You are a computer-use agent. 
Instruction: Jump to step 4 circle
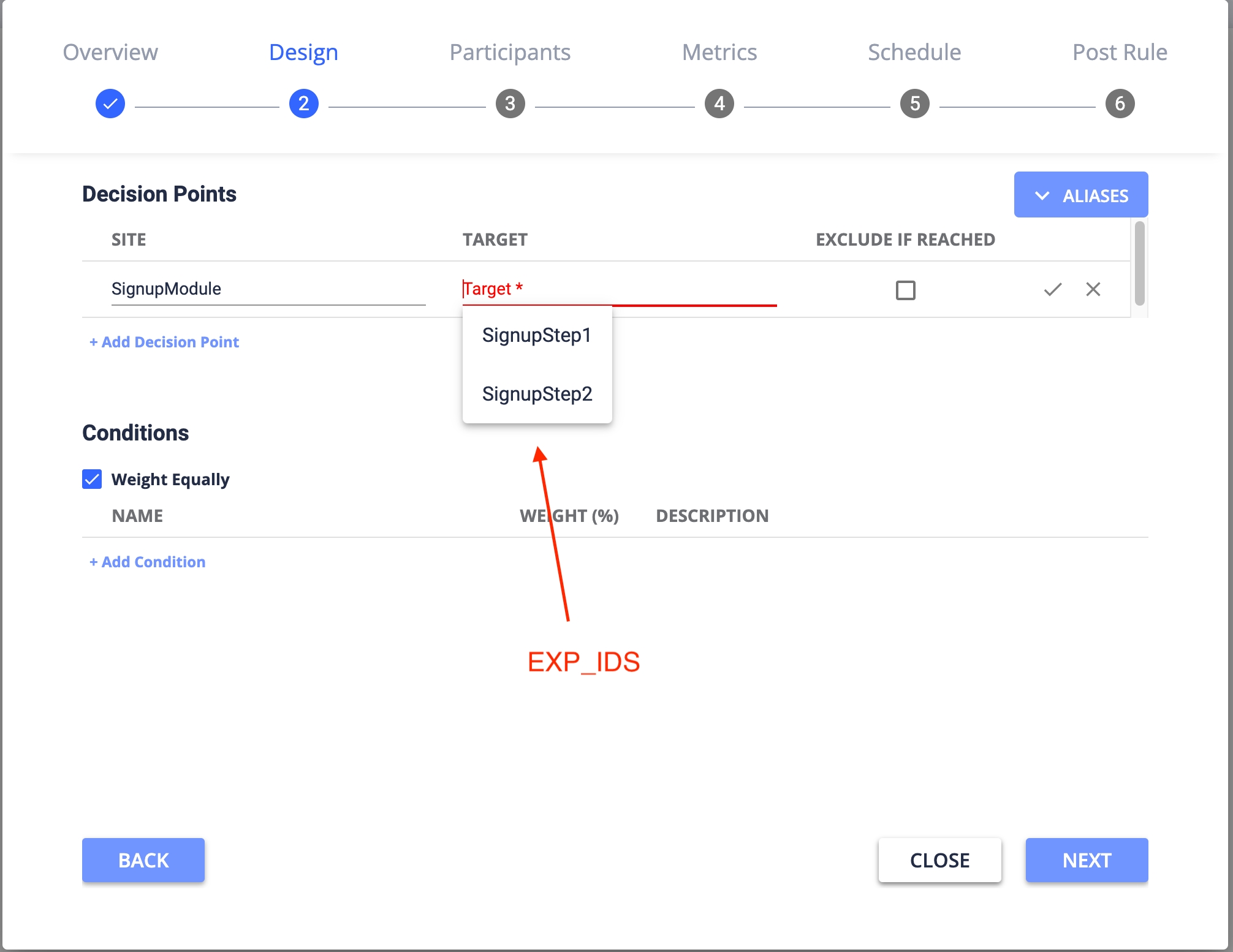tap(719, 104)
